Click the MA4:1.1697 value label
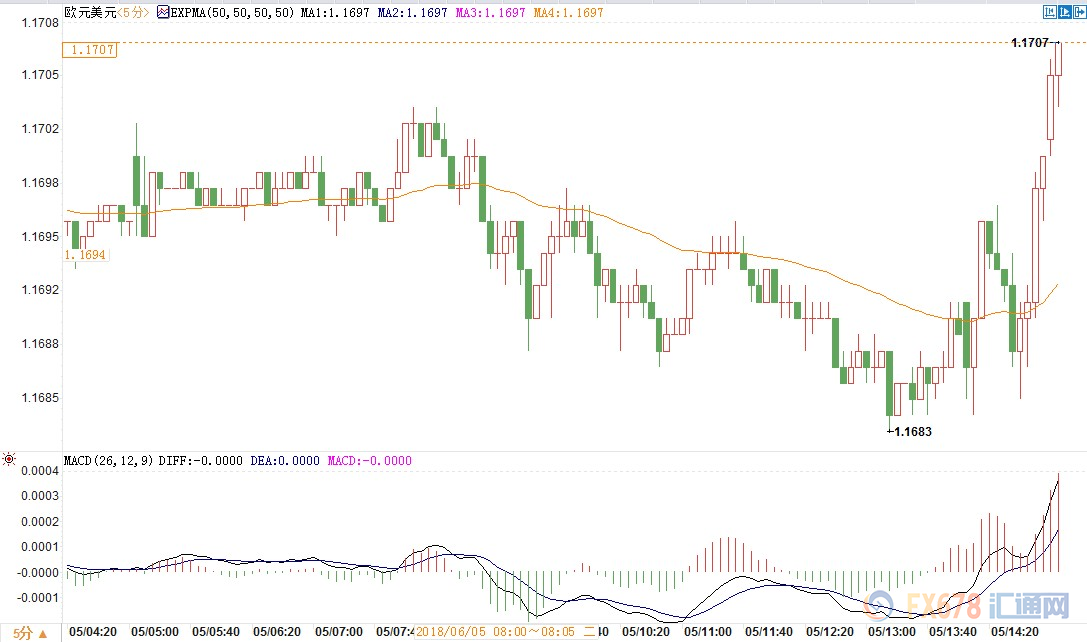 coord(568,12)
